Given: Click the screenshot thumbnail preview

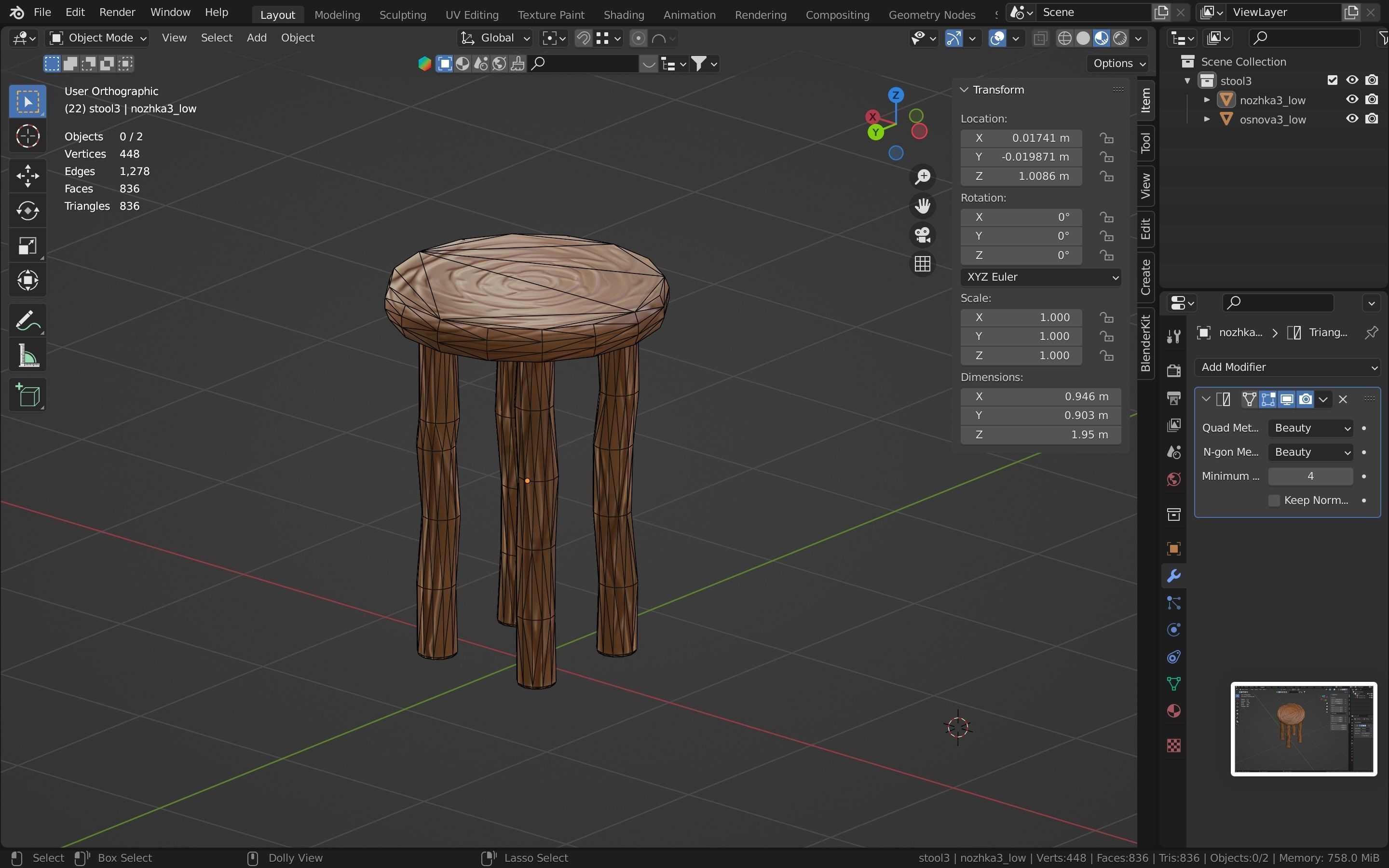Looking at the screenshot, I should [1304, 729].
